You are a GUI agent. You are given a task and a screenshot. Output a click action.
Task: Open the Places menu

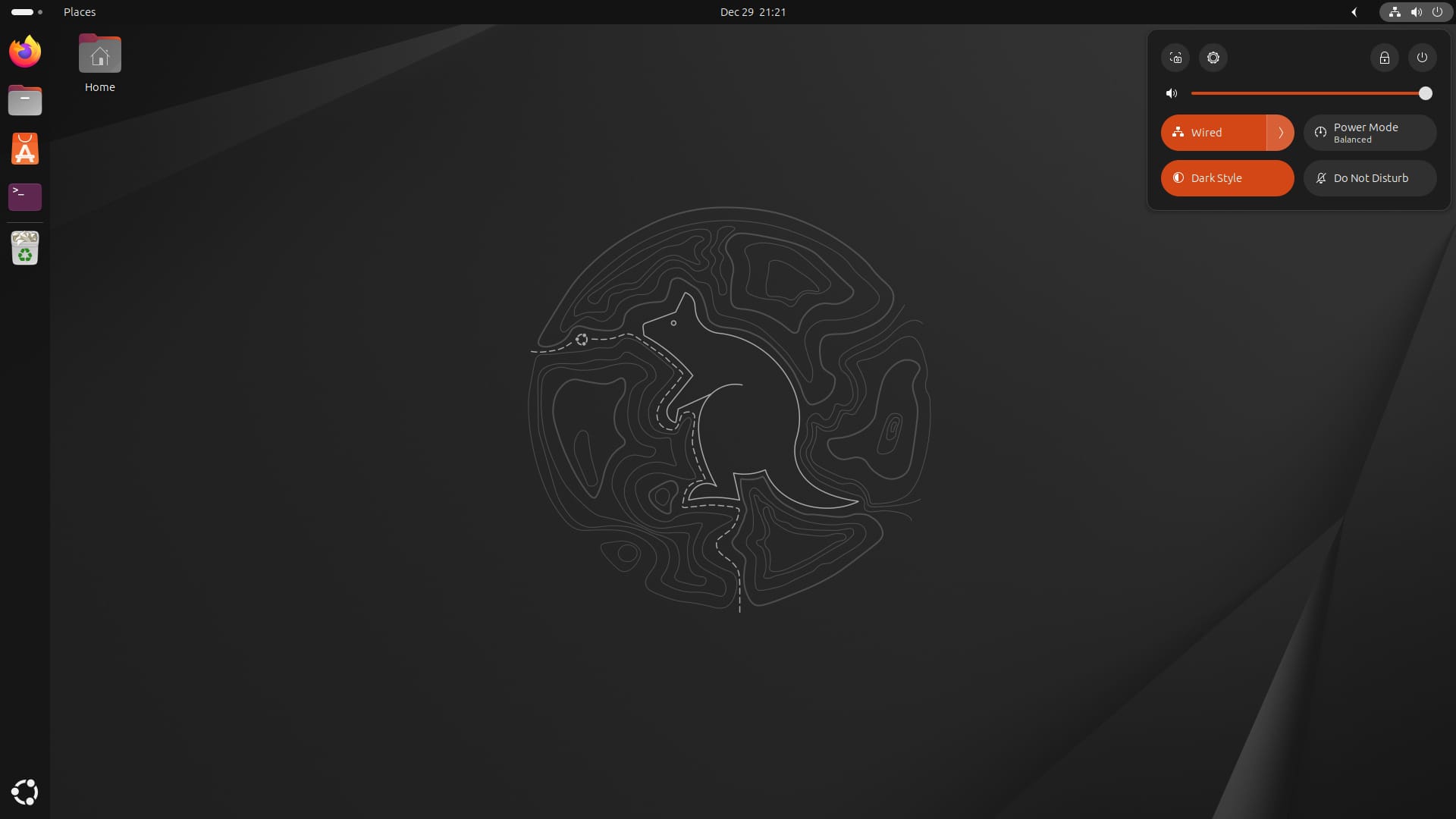[80, 12]
